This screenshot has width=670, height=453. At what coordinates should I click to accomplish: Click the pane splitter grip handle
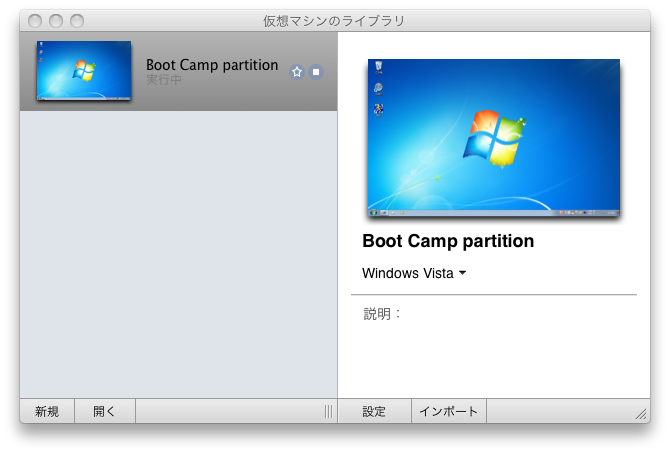coord(328,411)
